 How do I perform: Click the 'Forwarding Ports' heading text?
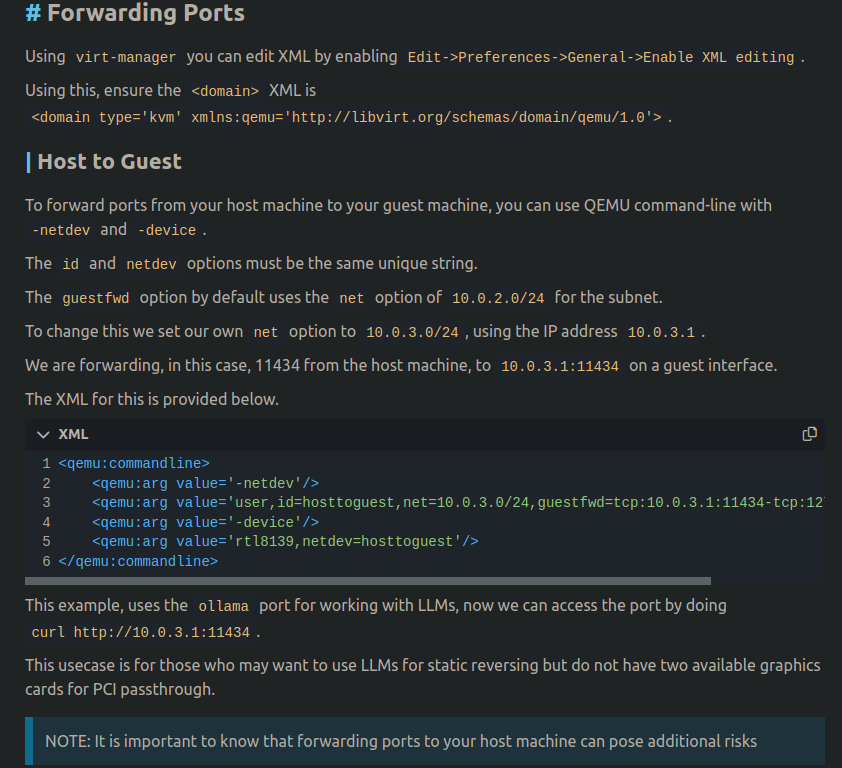click(x=146, y=13)
